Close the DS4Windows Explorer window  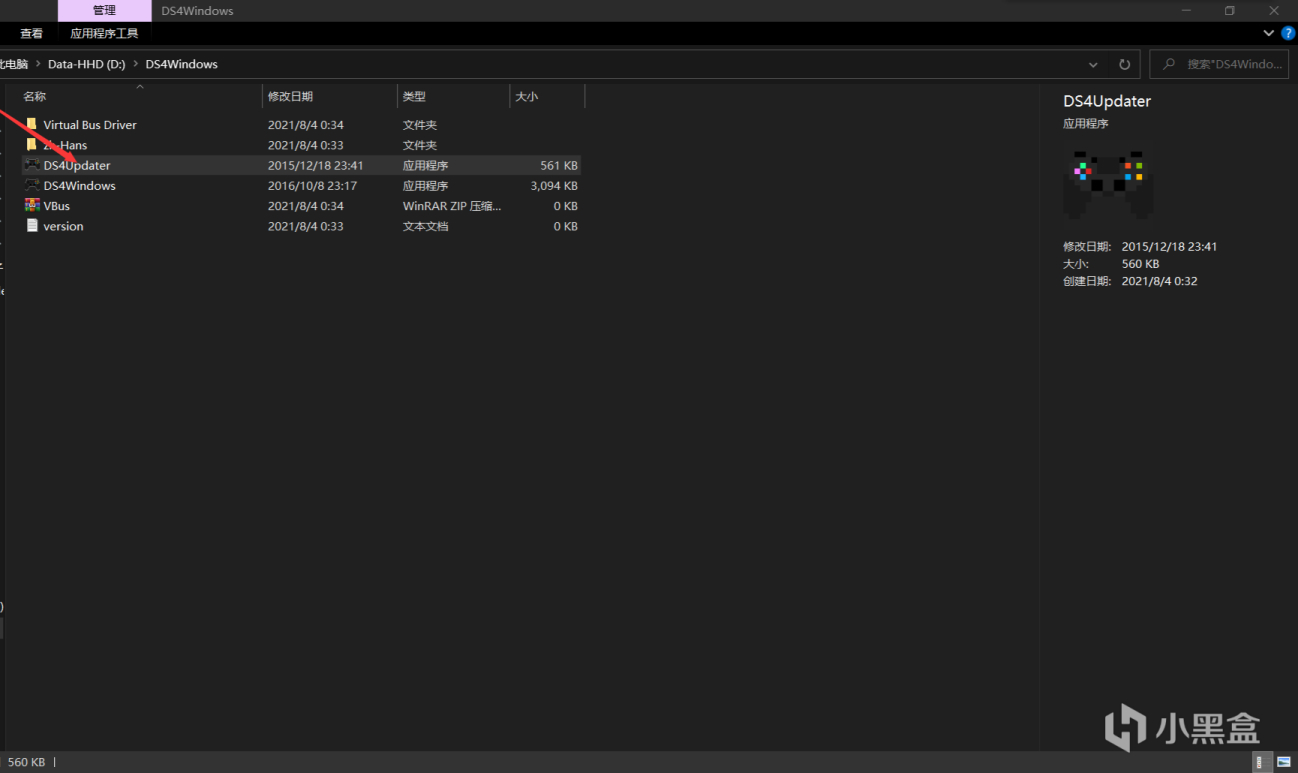click(x=1275, y=11)
